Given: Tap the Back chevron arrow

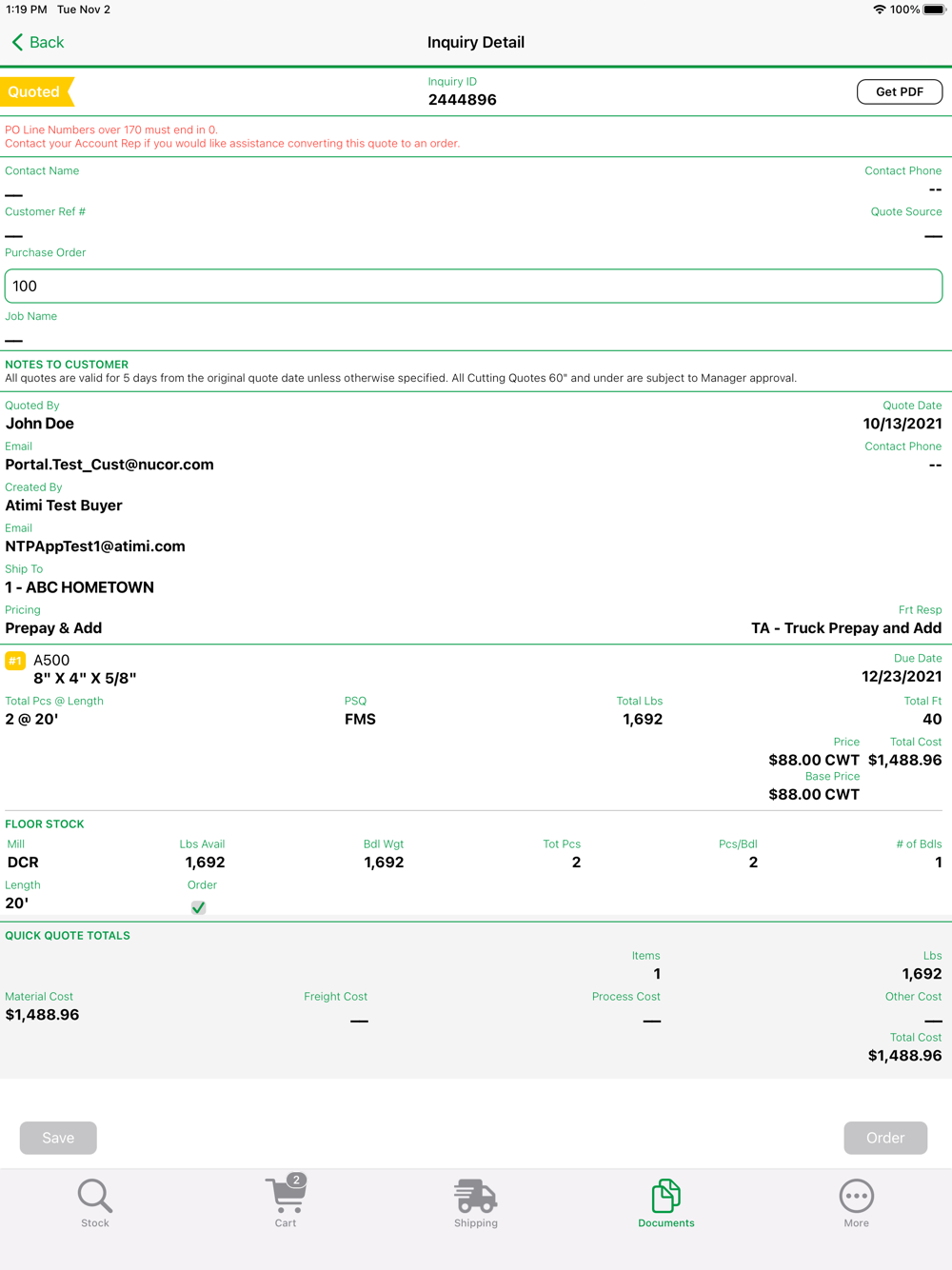Looking at the screenshot, I should coord(18,42).
